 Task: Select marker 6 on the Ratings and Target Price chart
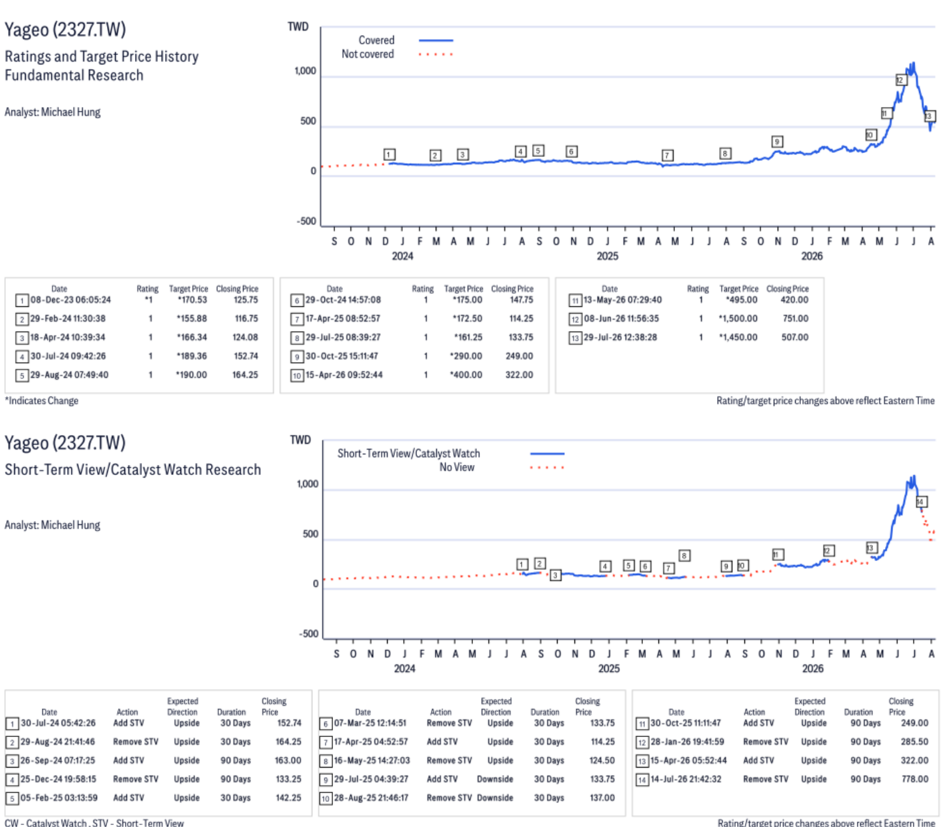click(572, 151)
